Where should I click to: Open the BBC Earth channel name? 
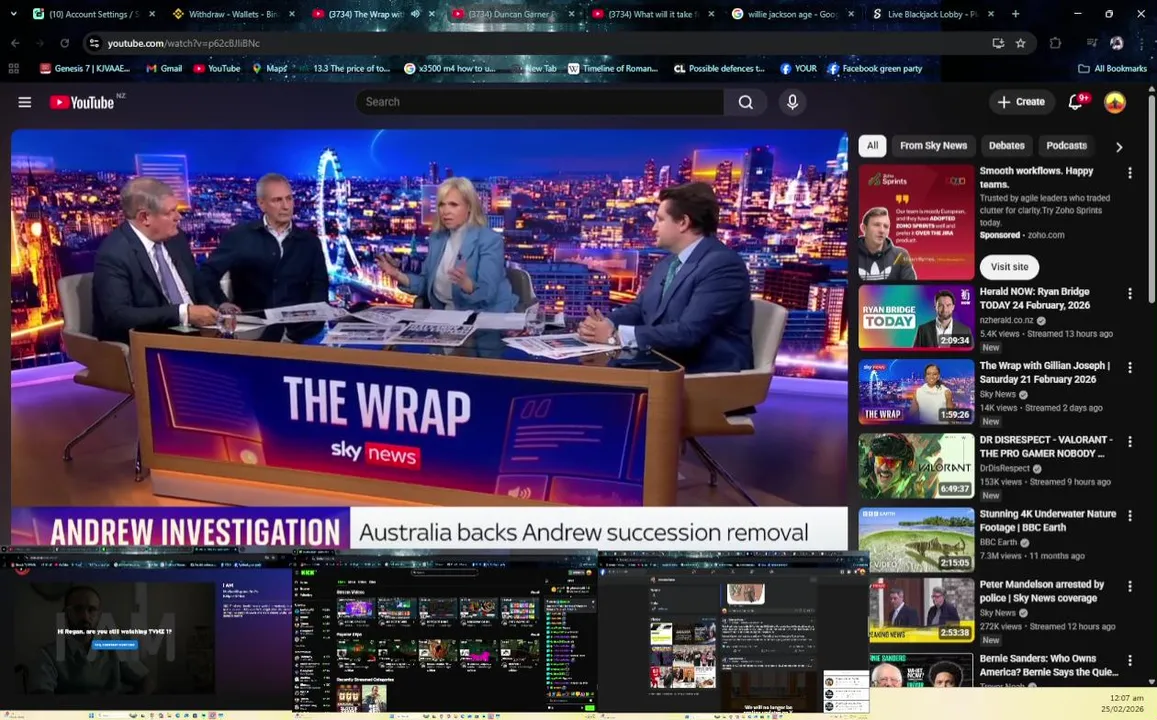998,542
